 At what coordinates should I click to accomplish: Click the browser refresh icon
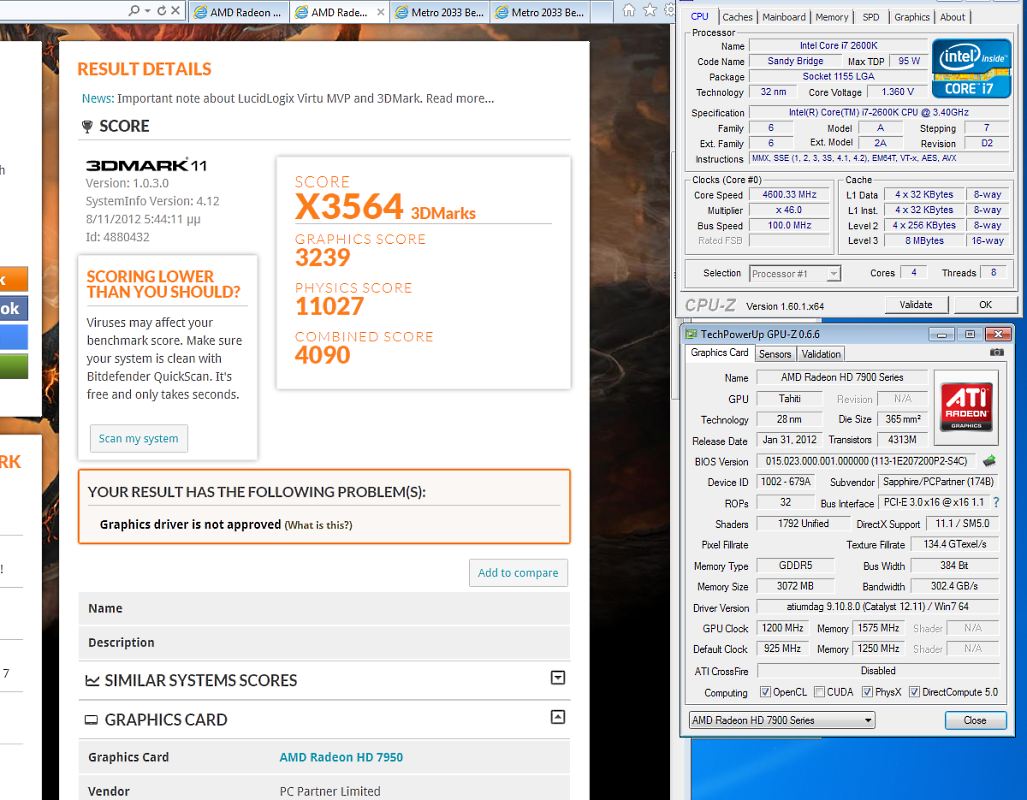pyautogui.click(x=161, y=10)
